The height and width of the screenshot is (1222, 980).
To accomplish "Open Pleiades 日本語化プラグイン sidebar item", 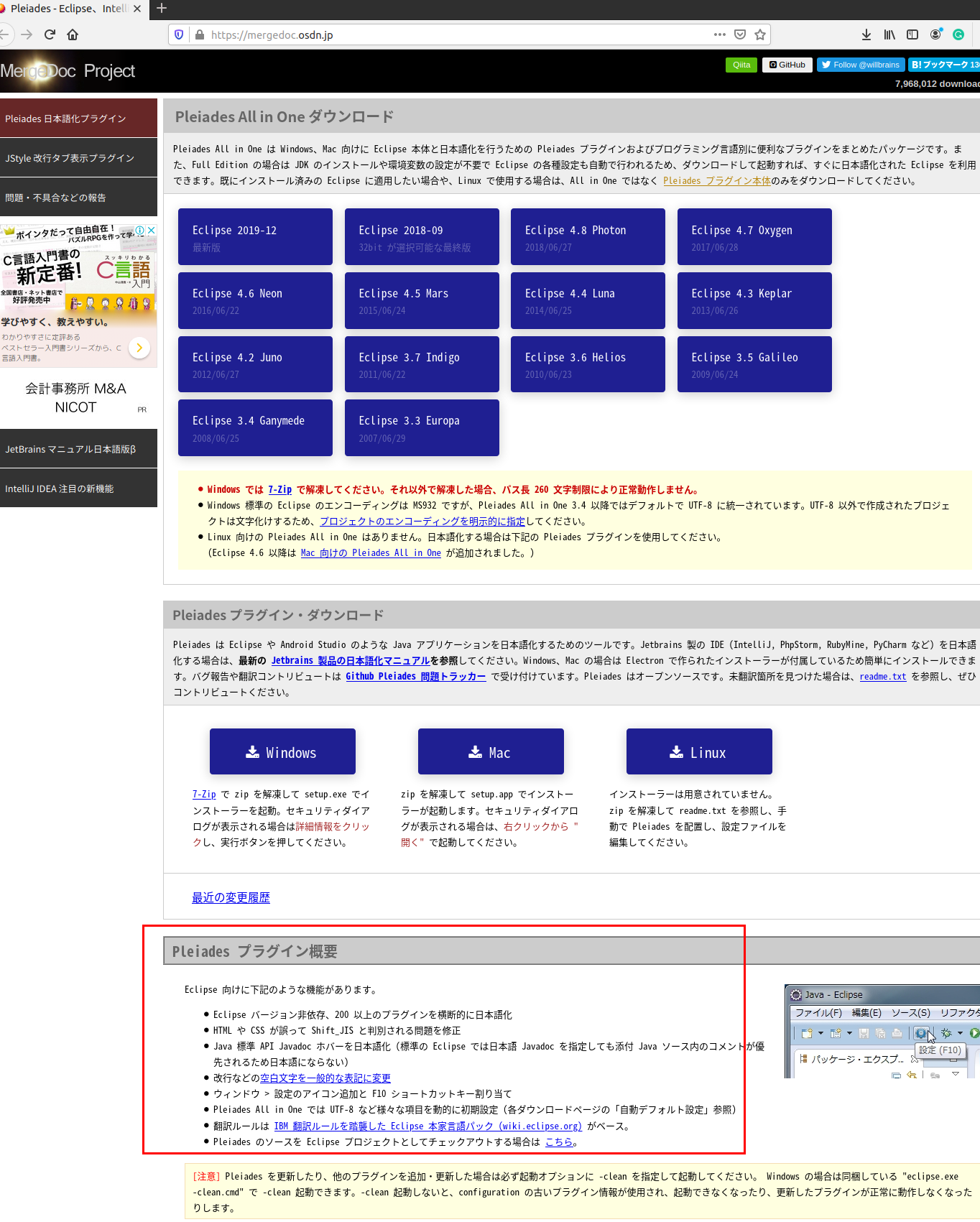I will coord(78,119).
